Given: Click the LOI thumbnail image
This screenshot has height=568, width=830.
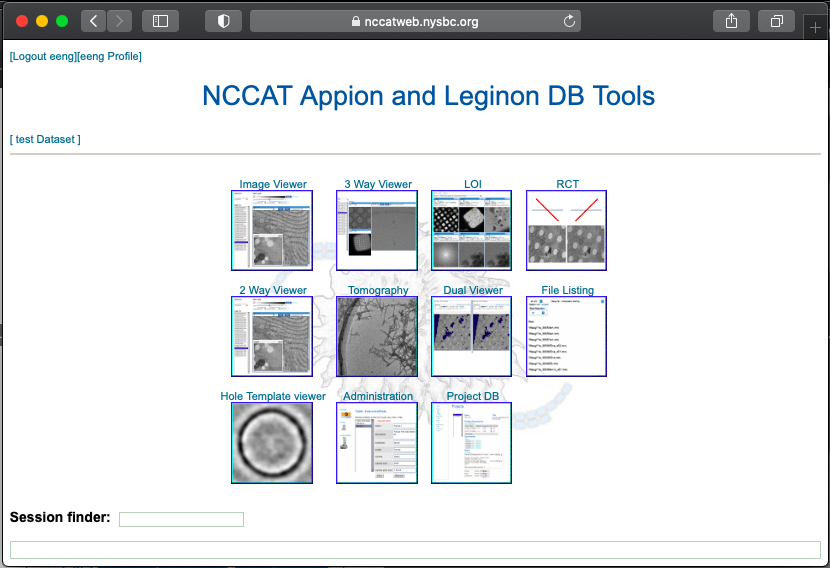Looking at the screenshot, I should (471, 230).
